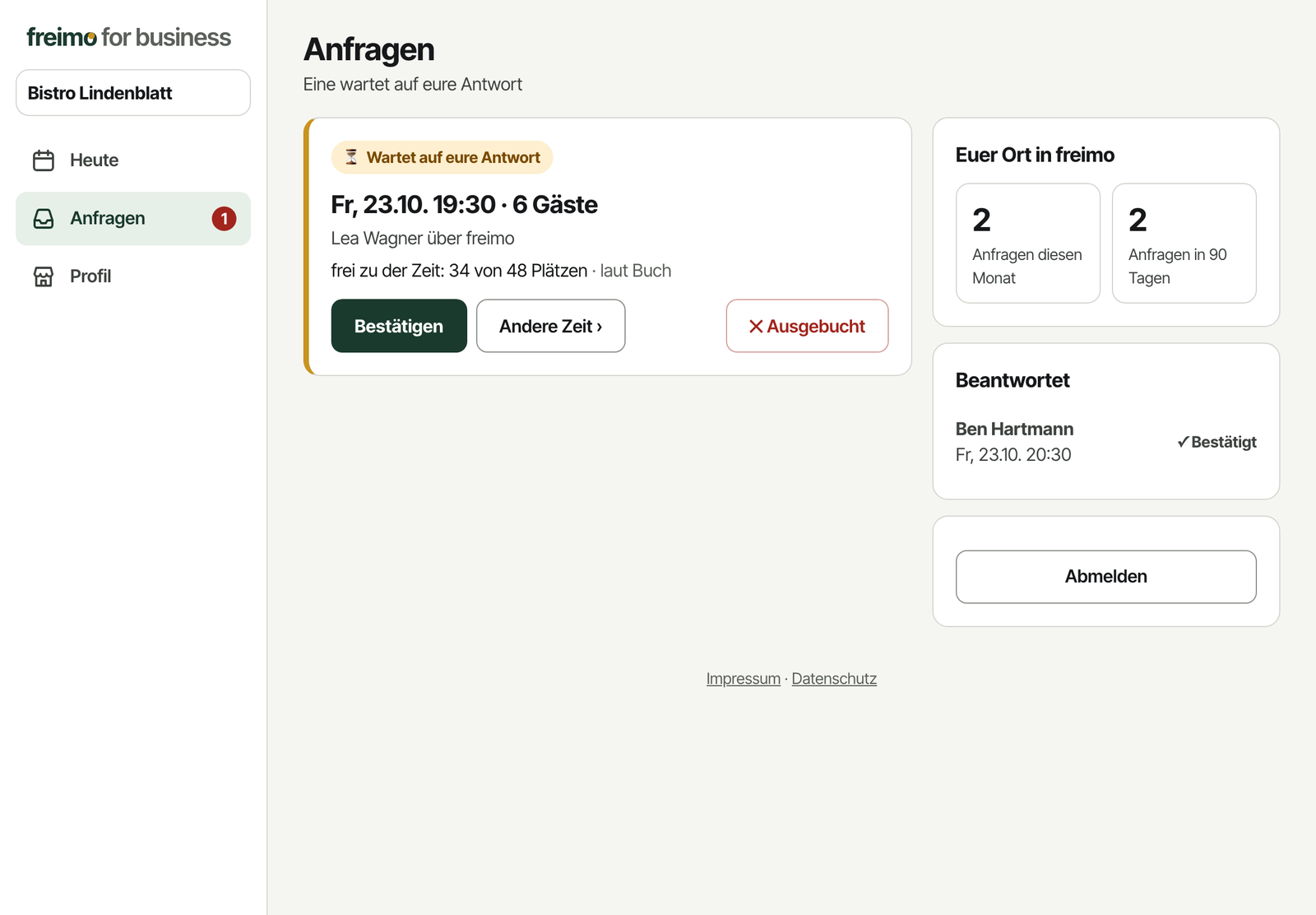
Task: Click the Eine wartet auf eure Antwort subtitle
Action: [413, 85]
